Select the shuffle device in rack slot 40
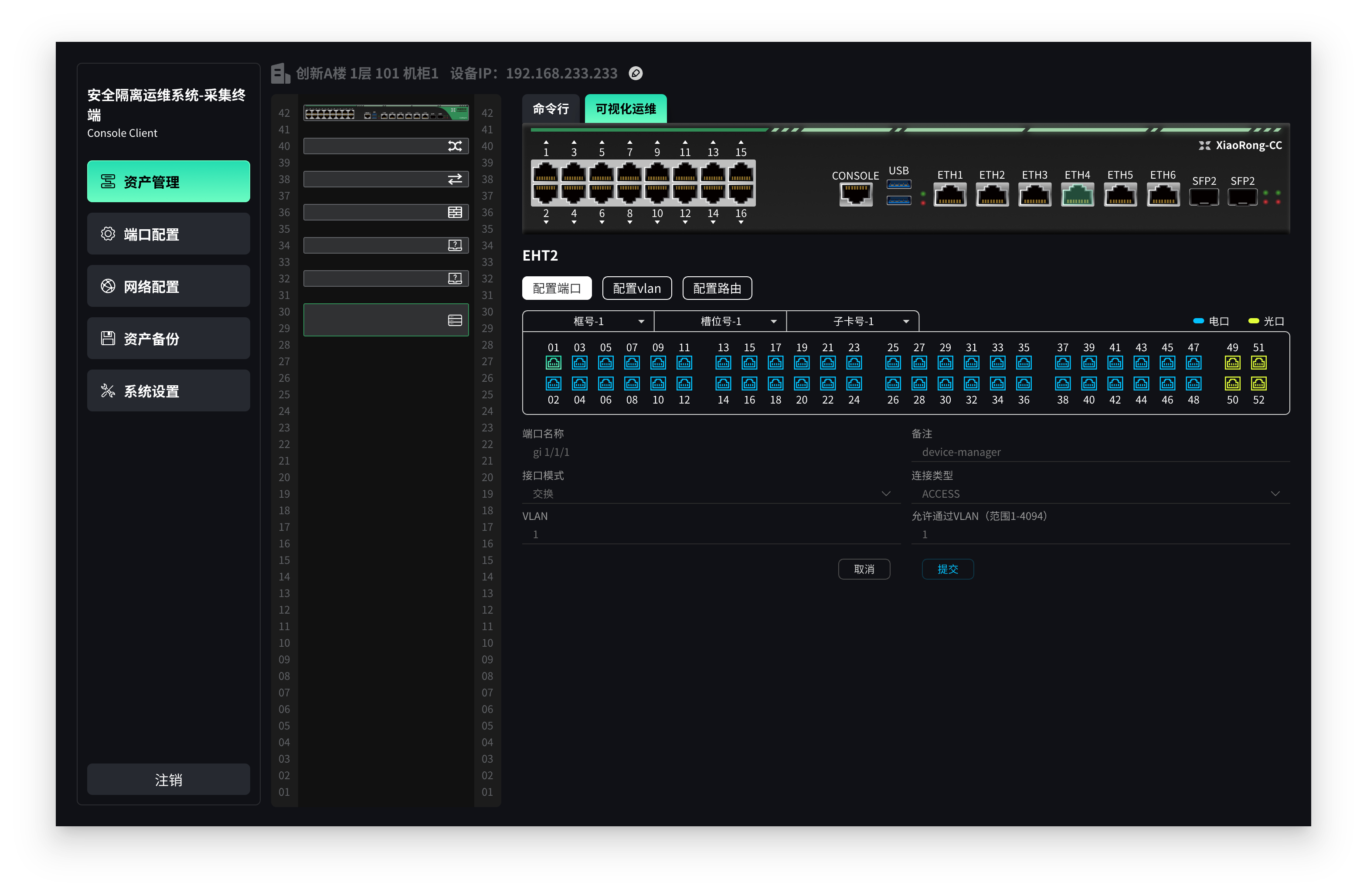The height and width of the screenshot is (896, 1367). pos(386,146)
